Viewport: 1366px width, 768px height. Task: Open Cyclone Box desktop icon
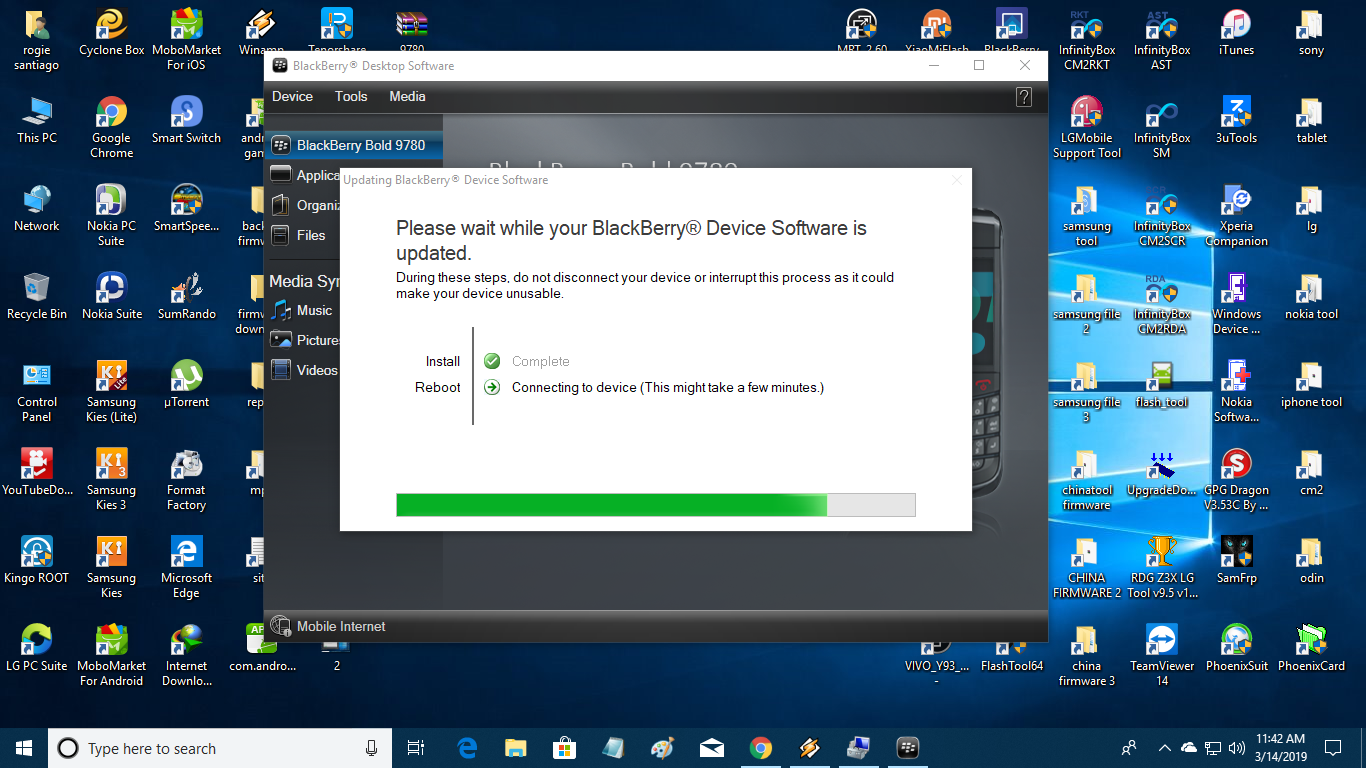pyautogui.click(x=111, y=33)
